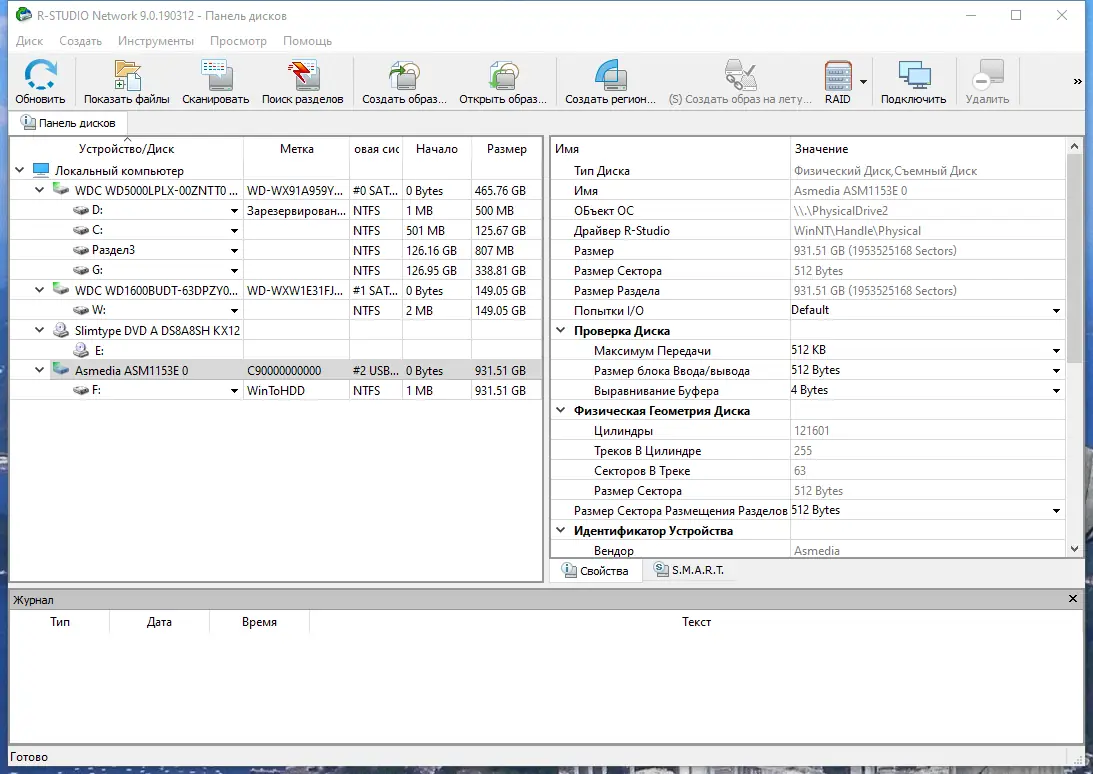The height and width of the screenshot is (774, 1093).
Task: Open dropdown arrow for partition F:
Action: coord(234,391)
